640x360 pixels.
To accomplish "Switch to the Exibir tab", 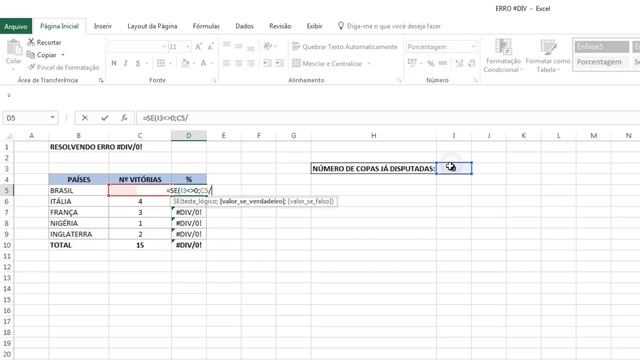I will (x=314, y=26).
